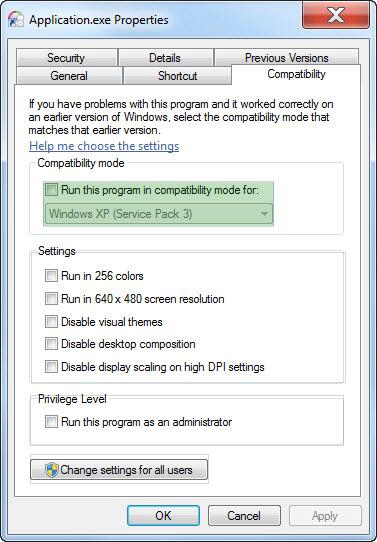Confirm with the OK button

pyautogui.click(x=163, y=516)
